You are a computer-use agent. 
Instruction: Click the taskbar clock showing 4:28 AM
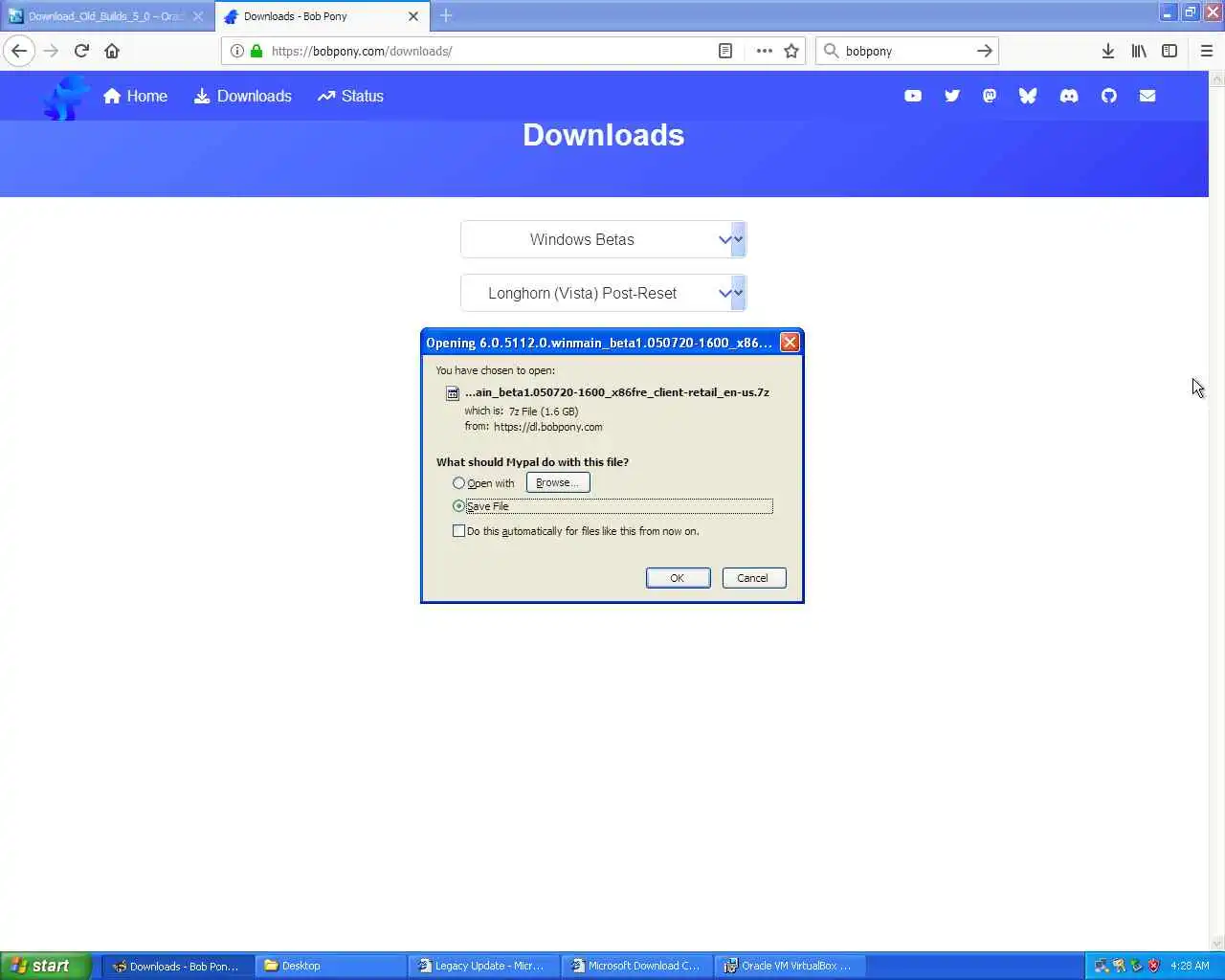[1190, 966]
